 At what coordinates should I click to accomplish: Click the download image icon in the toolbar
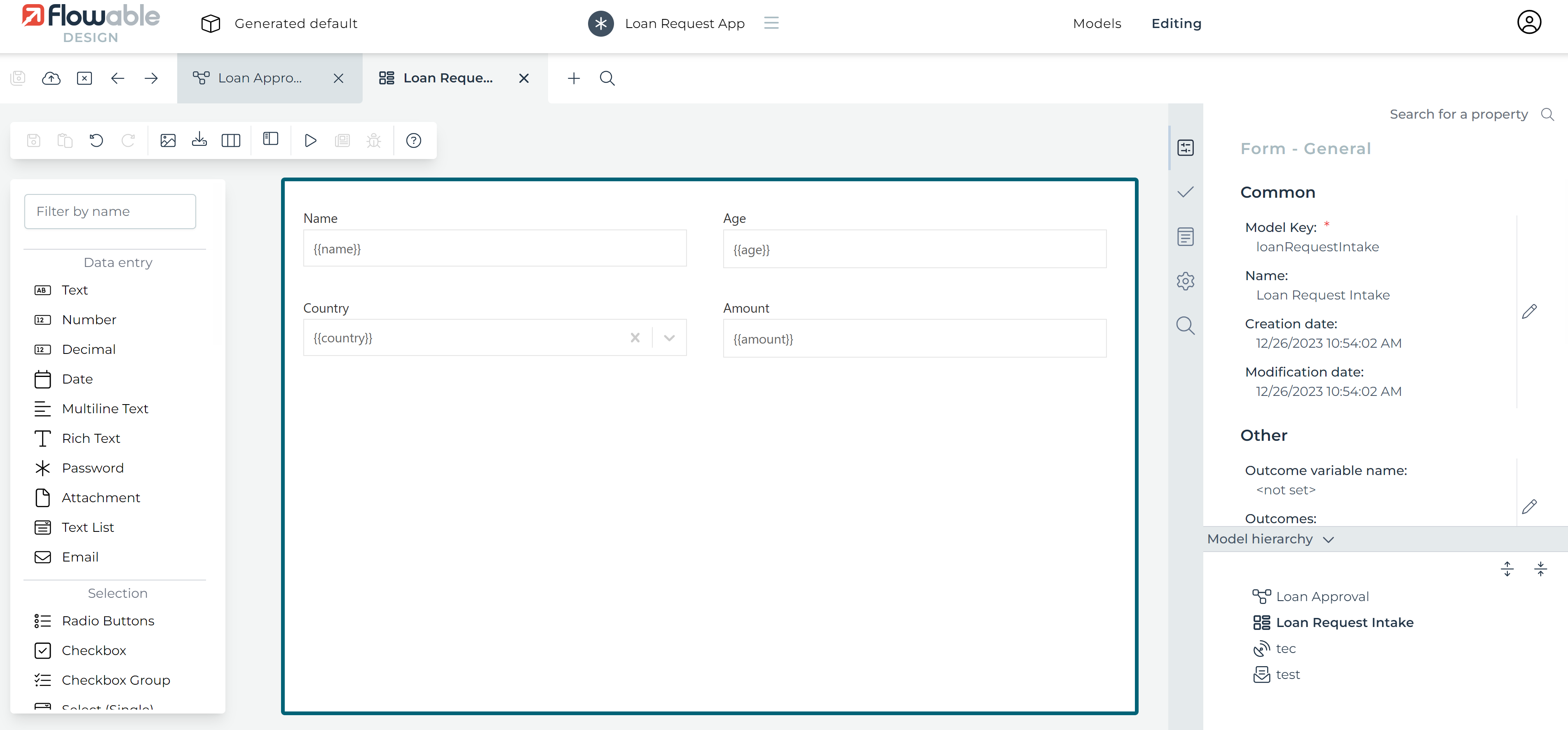199,140
